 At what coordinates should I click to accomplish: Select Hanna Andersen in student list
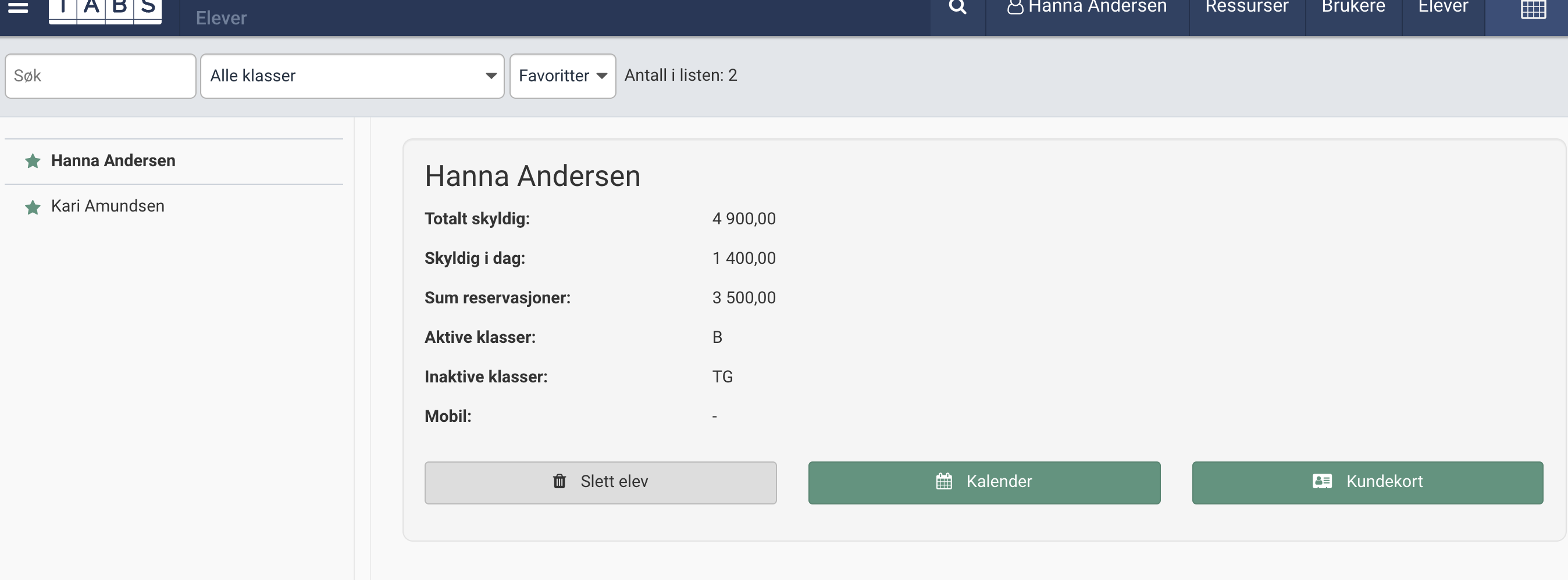[174, 161]
